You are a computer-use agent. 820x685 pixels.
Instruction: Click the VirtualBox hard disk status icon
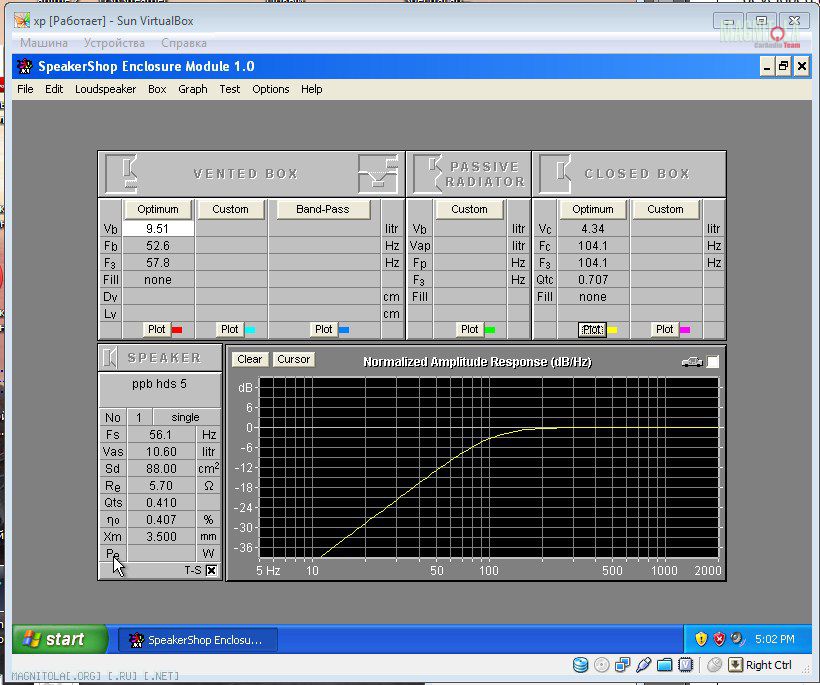pyautogui.click(x=581, y=665)
